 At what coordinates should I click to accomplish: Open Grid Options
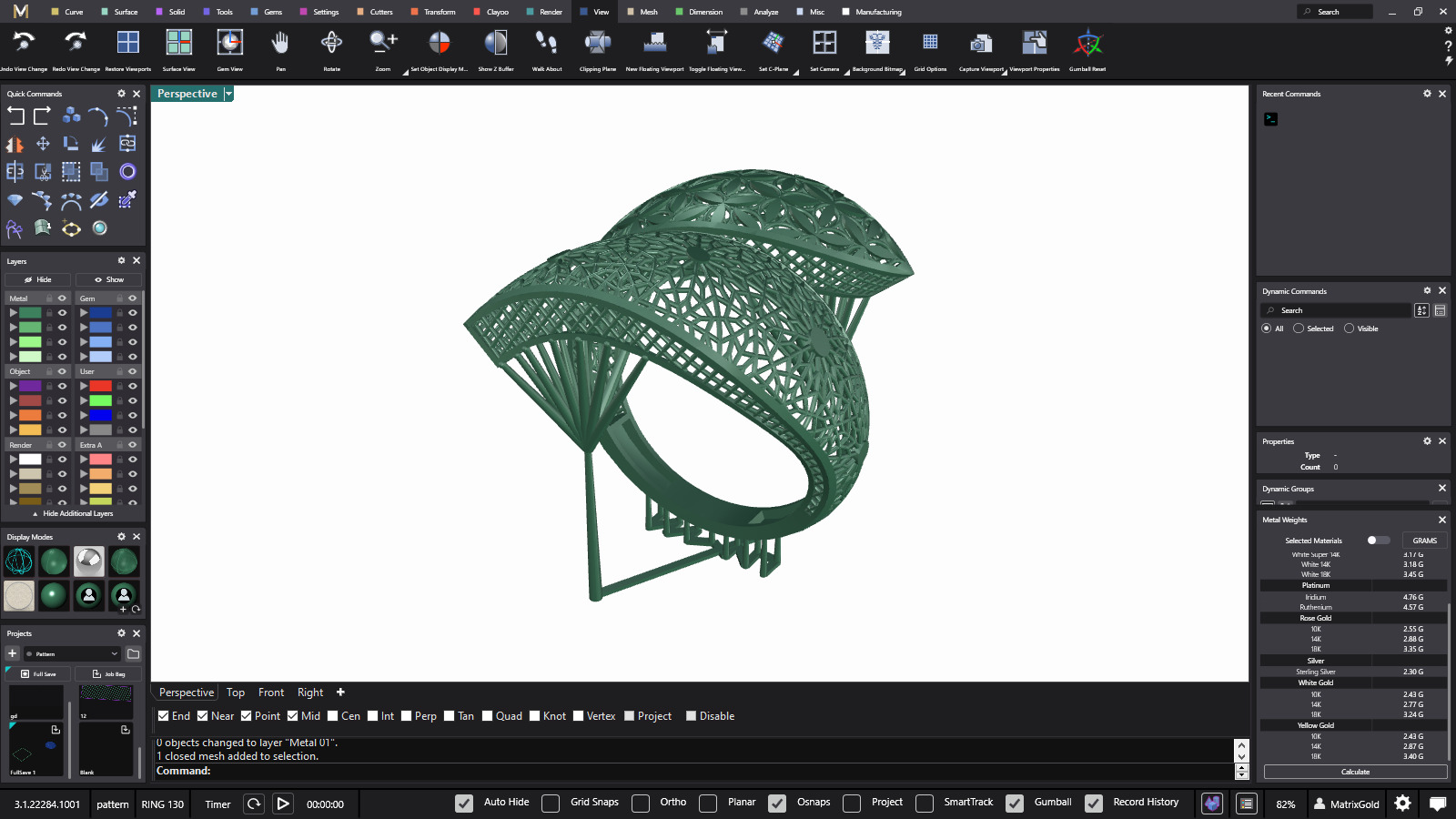pos(930,43)
